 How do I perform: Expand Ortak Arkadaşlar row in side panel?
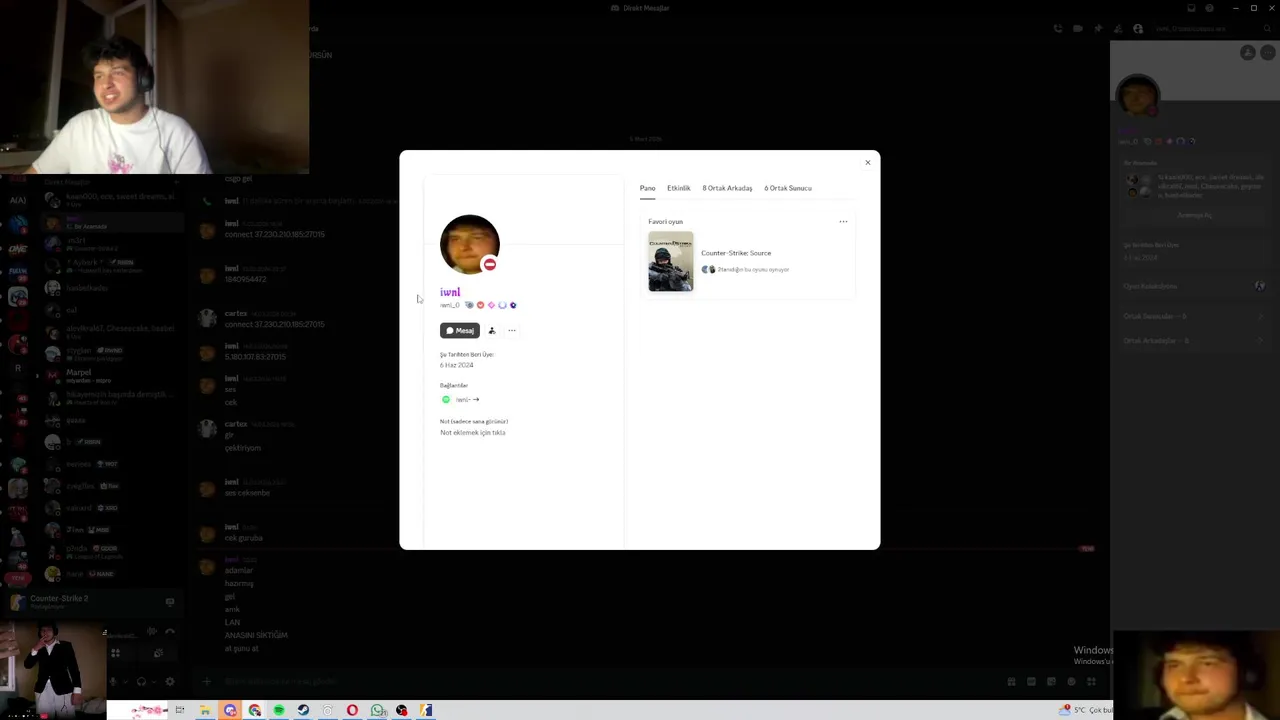(x=1194, y=340)
